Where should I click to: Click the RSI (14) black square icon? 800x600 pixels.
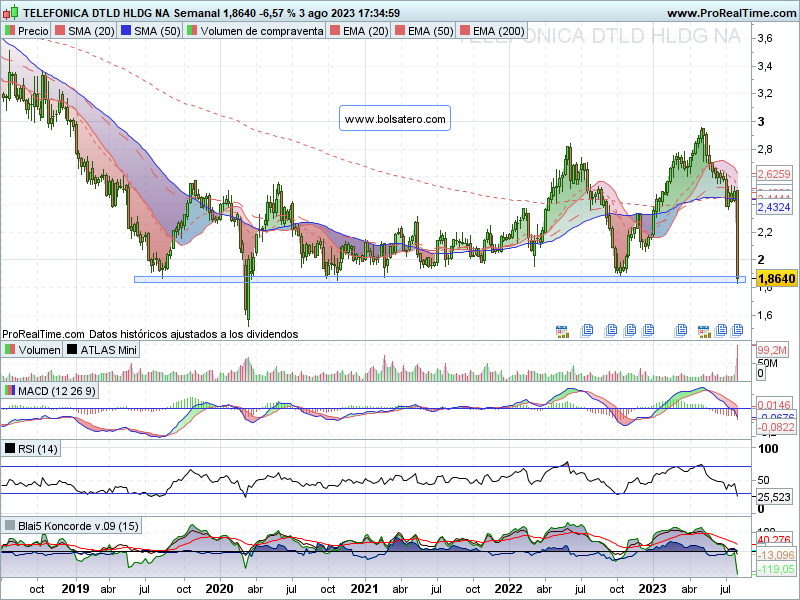pyautogui.click(x=9, y=449)
